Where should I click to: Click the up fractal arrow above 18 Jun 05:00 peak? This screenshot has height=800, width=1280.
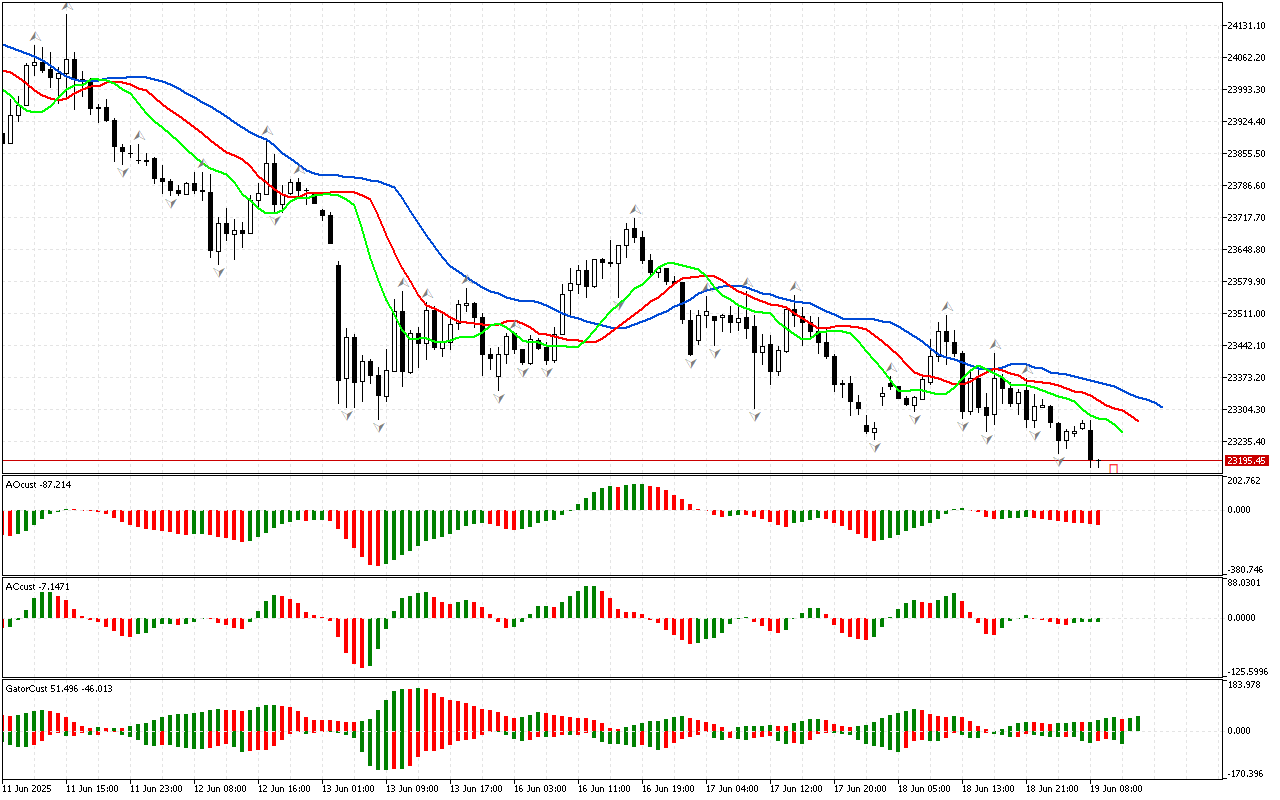[946, 306]
